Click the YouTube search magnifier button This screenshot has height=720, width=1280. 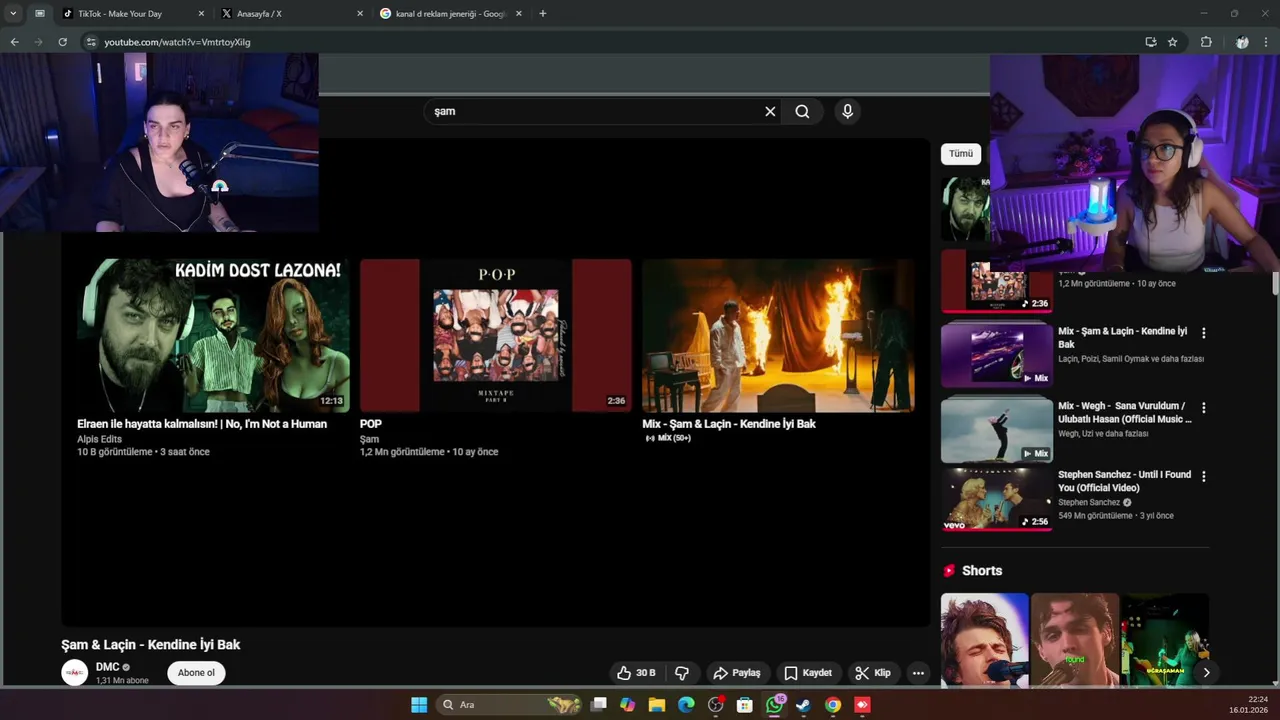802,111
